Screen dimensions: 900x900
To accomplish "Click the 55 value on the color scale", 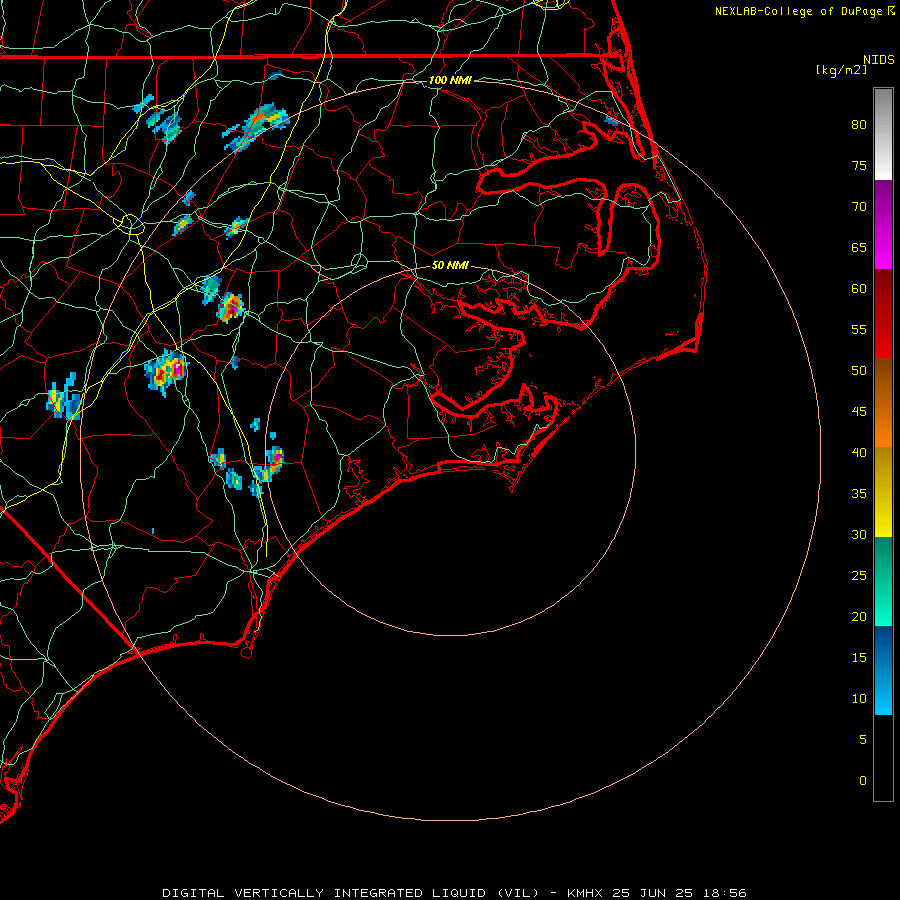I will (859, 329).
